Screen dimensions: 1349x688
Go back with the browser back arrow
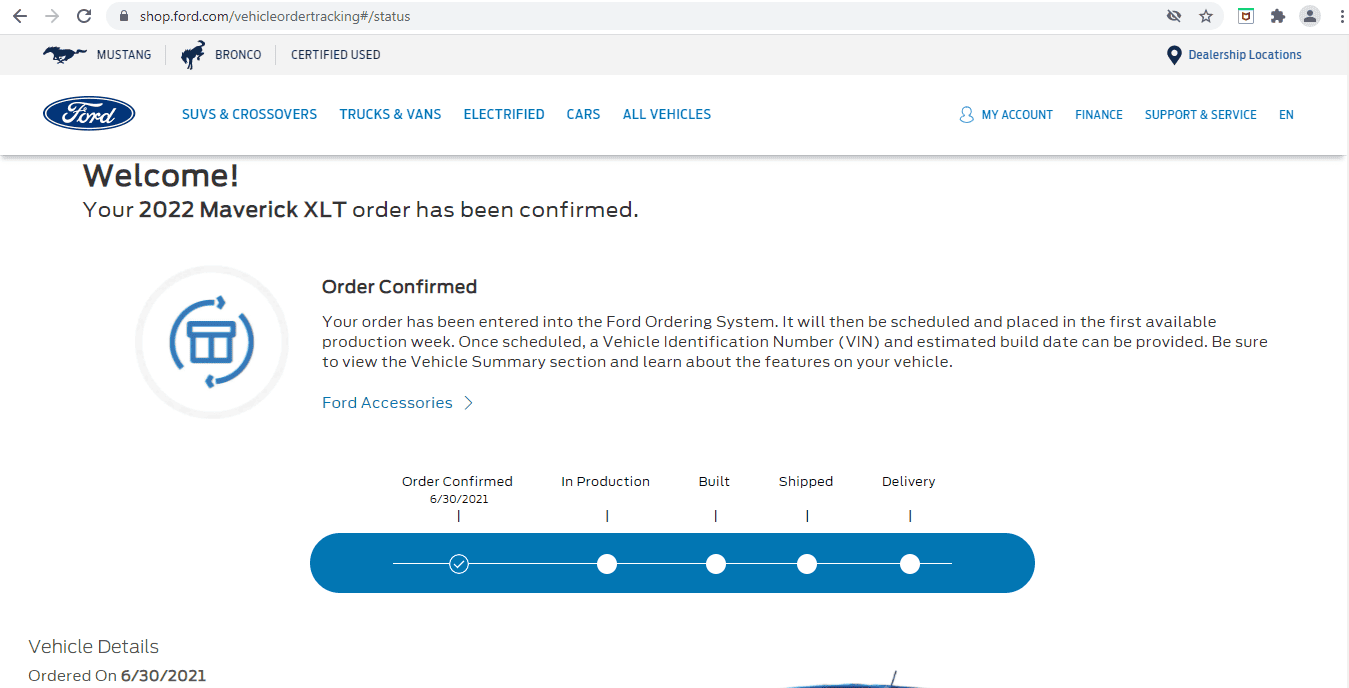(20, 16)
